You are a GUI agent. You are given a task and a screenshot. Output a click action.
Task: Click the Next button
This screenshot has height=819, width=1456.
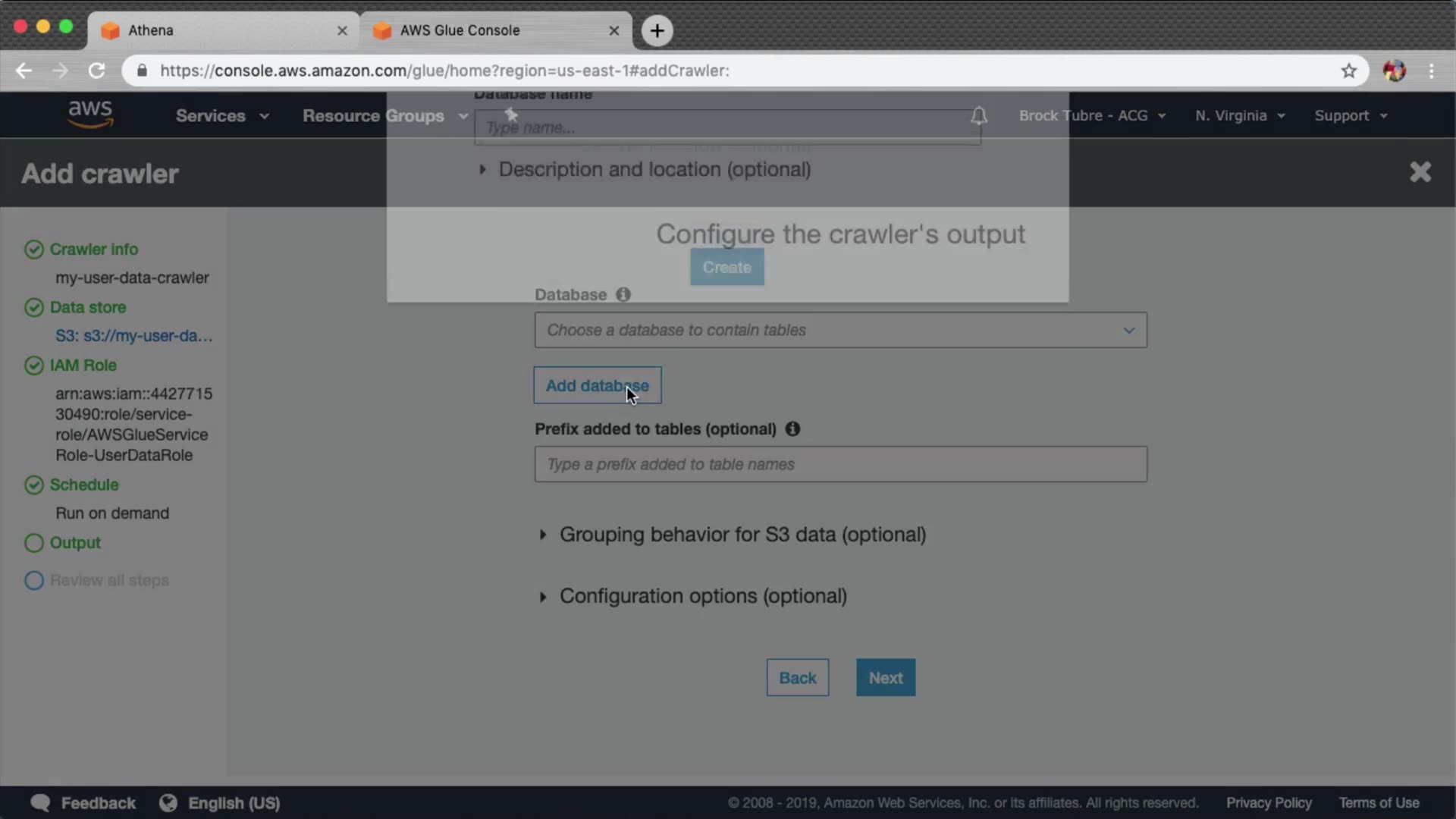pos(885,678)
